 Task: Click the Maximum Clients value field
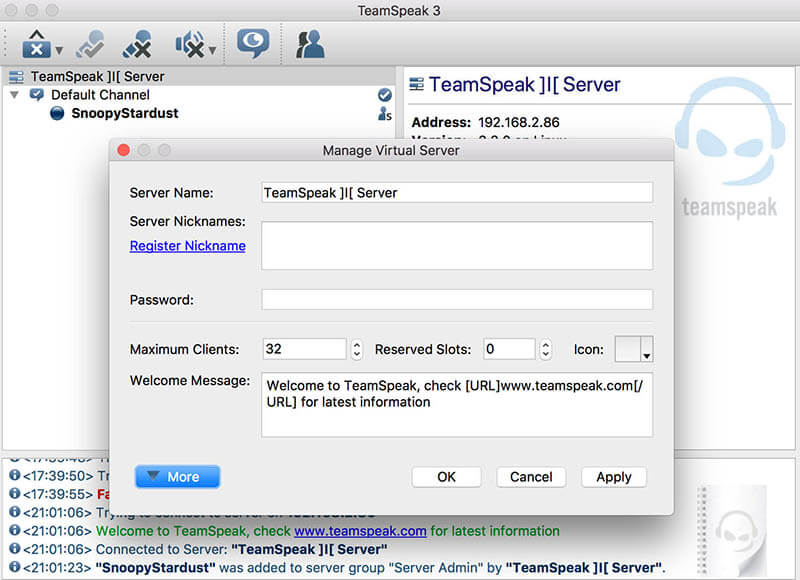305,349
